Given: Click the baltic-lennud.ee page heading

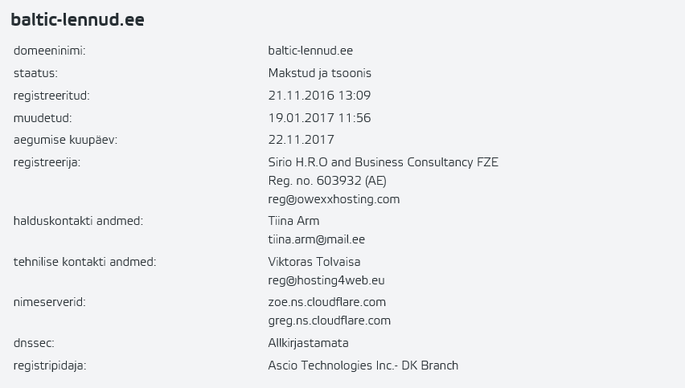Looking at the screenshot, I should click(x=77, y=20).
